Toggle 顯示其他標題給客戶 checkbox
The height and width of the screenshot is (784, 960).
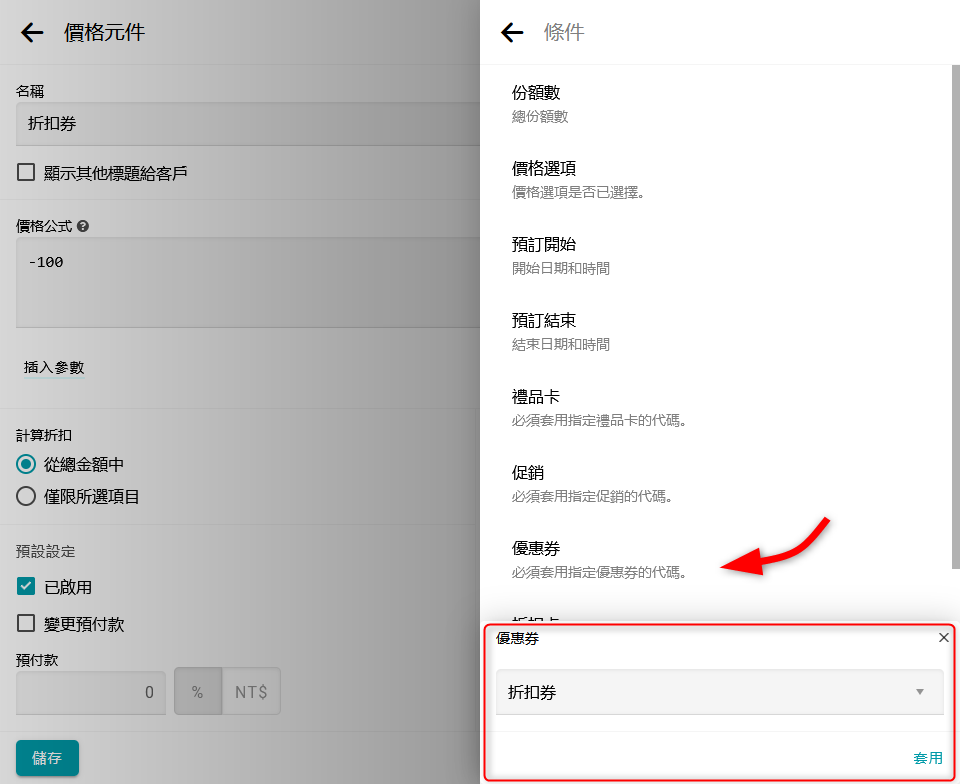tap(26, 173)
